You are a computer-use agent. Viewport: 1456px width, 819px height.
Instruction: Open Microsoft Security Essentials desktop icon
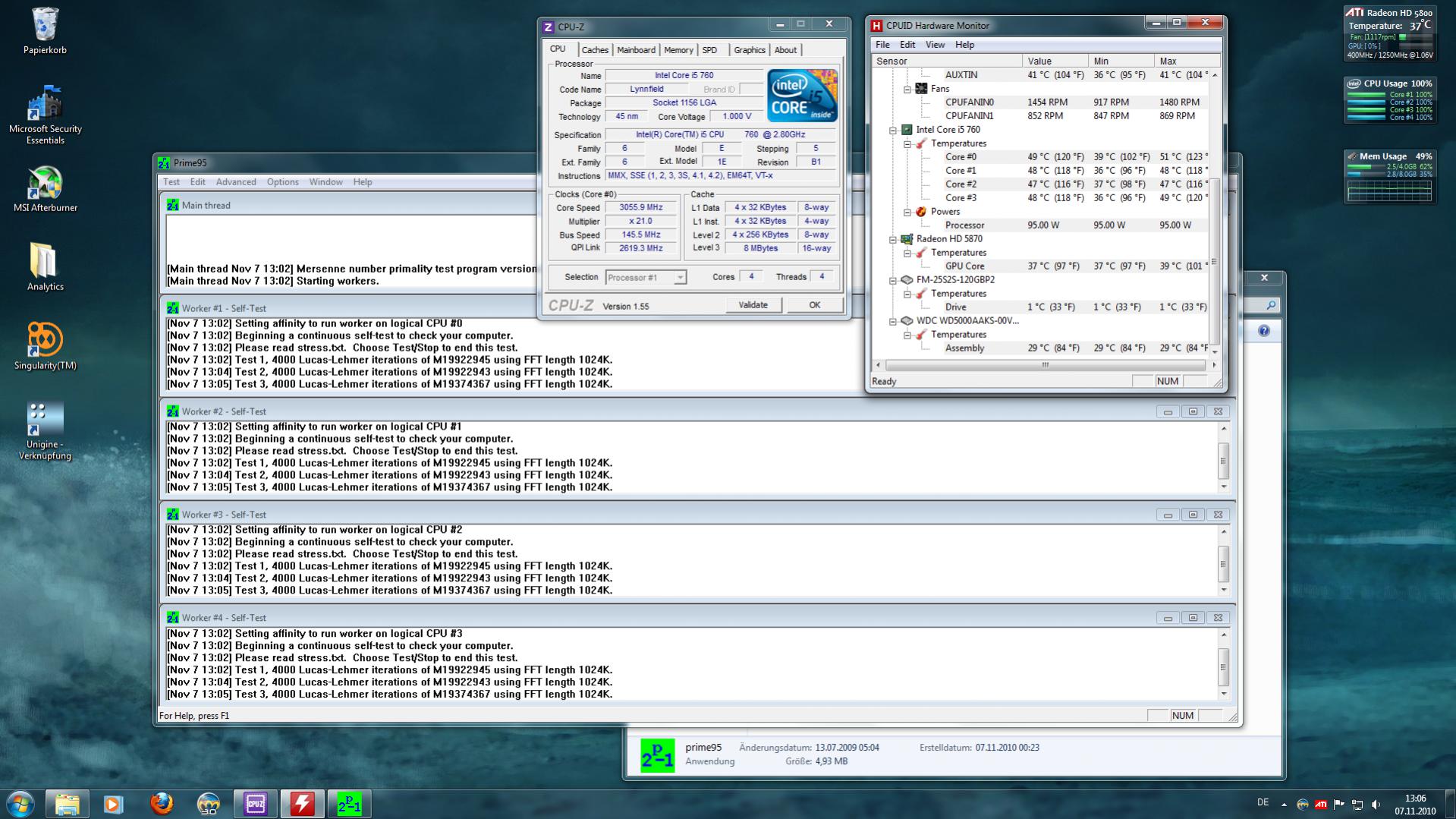click(x=45, y=114)
